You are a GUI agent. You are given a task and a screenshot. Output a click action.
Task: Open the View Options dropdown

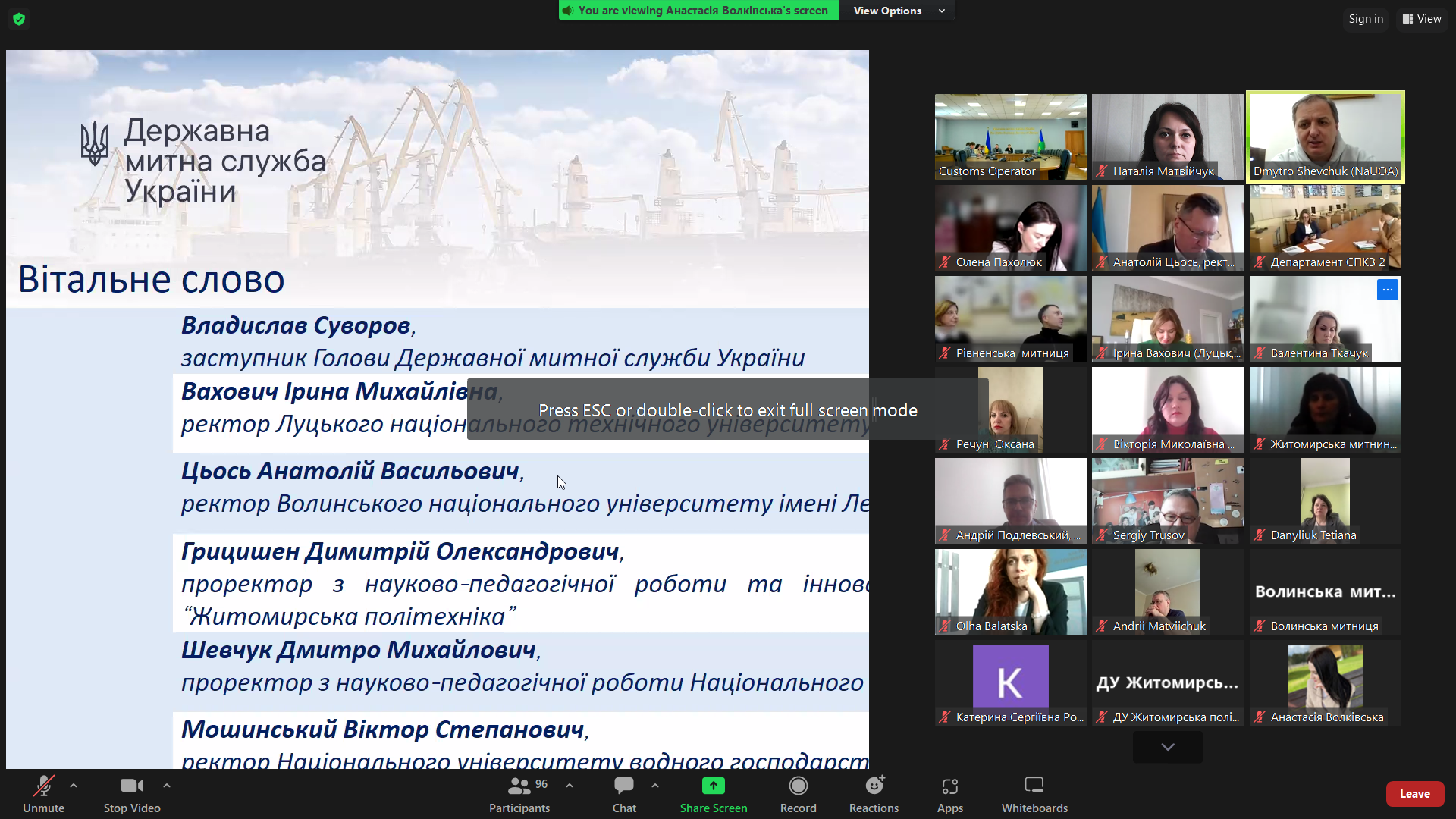click(897, 11)
